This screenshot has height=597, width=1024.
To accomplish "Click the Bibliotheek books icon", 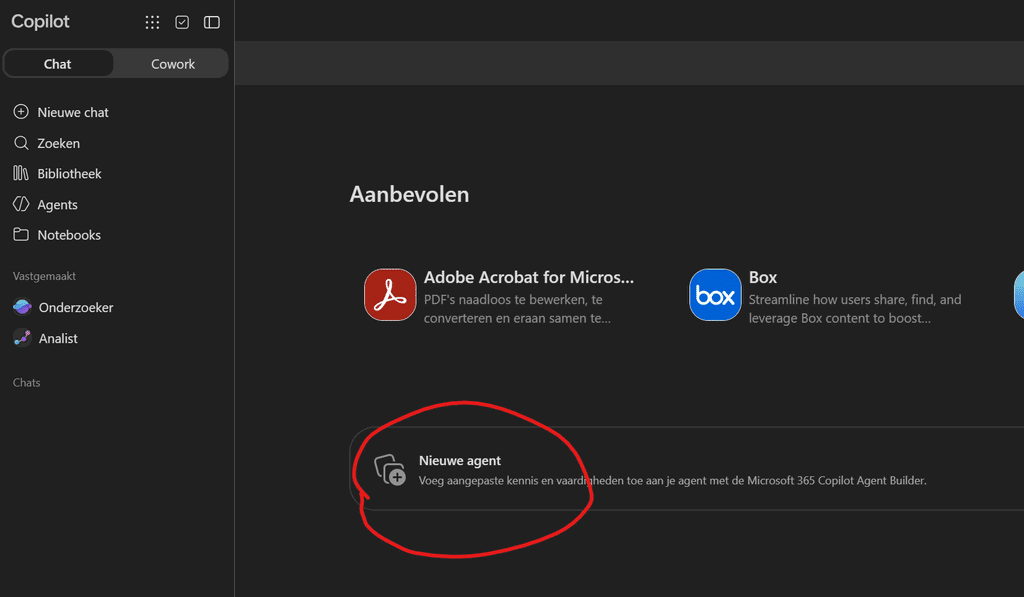I will (x=21, y=173).
